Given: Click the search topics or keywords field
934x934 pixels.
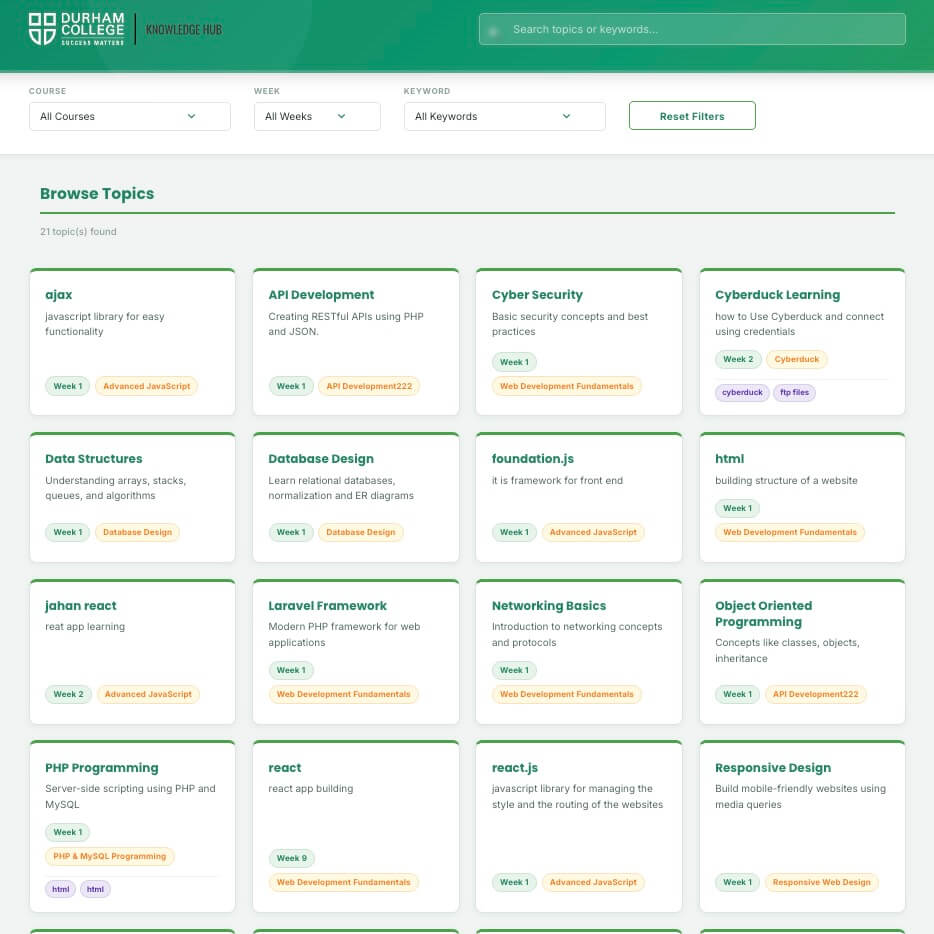Looking at the screenshot, I should coord(692,29).
